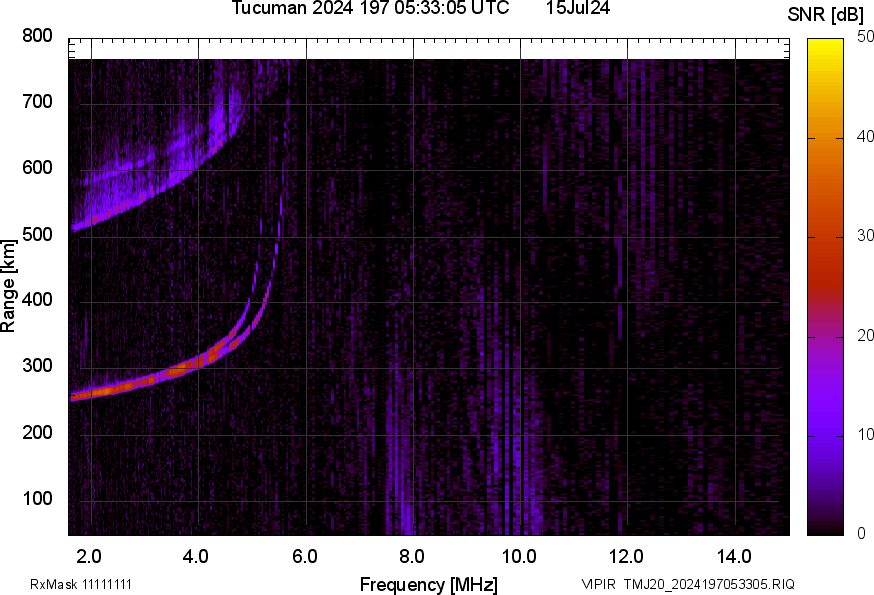Click range tick label '600'

coord(37,168)
